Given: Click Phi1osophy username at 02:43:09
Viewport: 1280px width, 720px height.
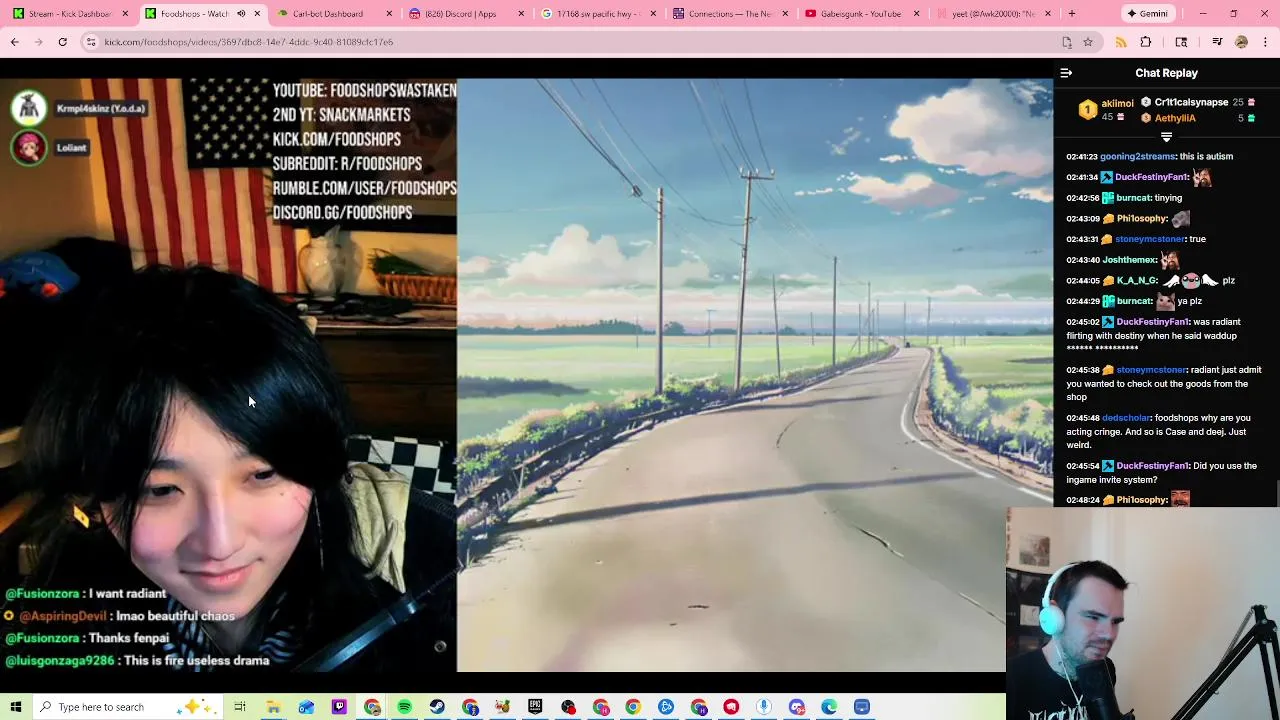Looking at the screenshot, I should pos(1142,219).
